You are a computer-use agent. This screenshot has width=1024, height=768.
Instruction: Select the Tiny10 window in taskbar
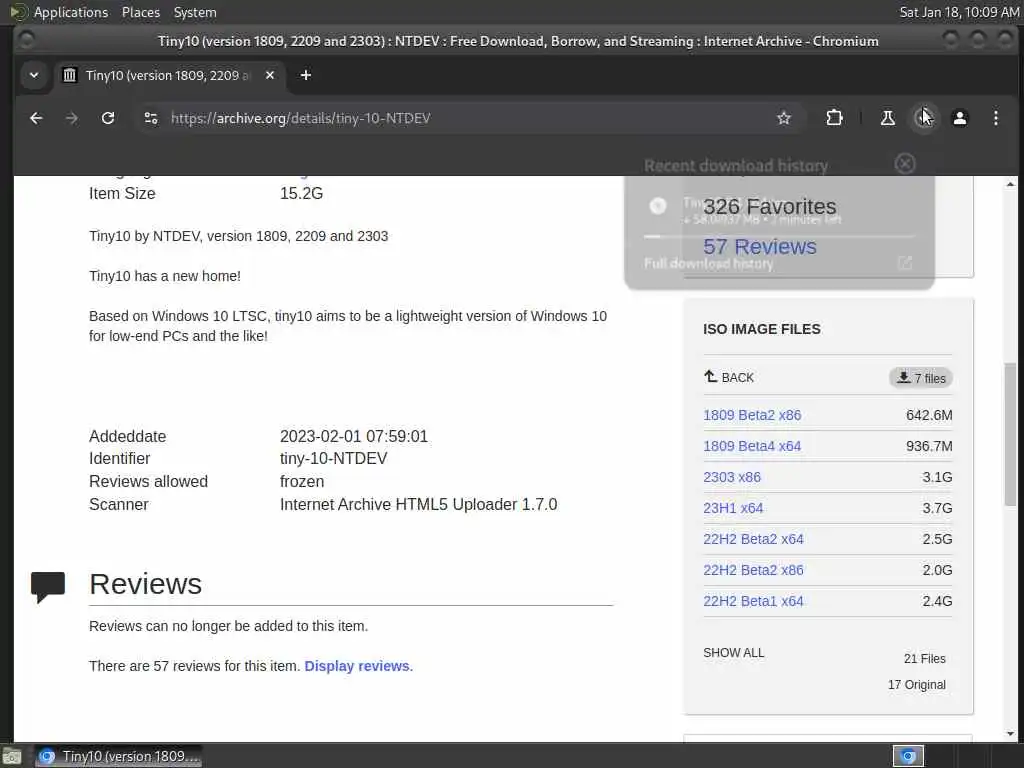coord(118,756)
